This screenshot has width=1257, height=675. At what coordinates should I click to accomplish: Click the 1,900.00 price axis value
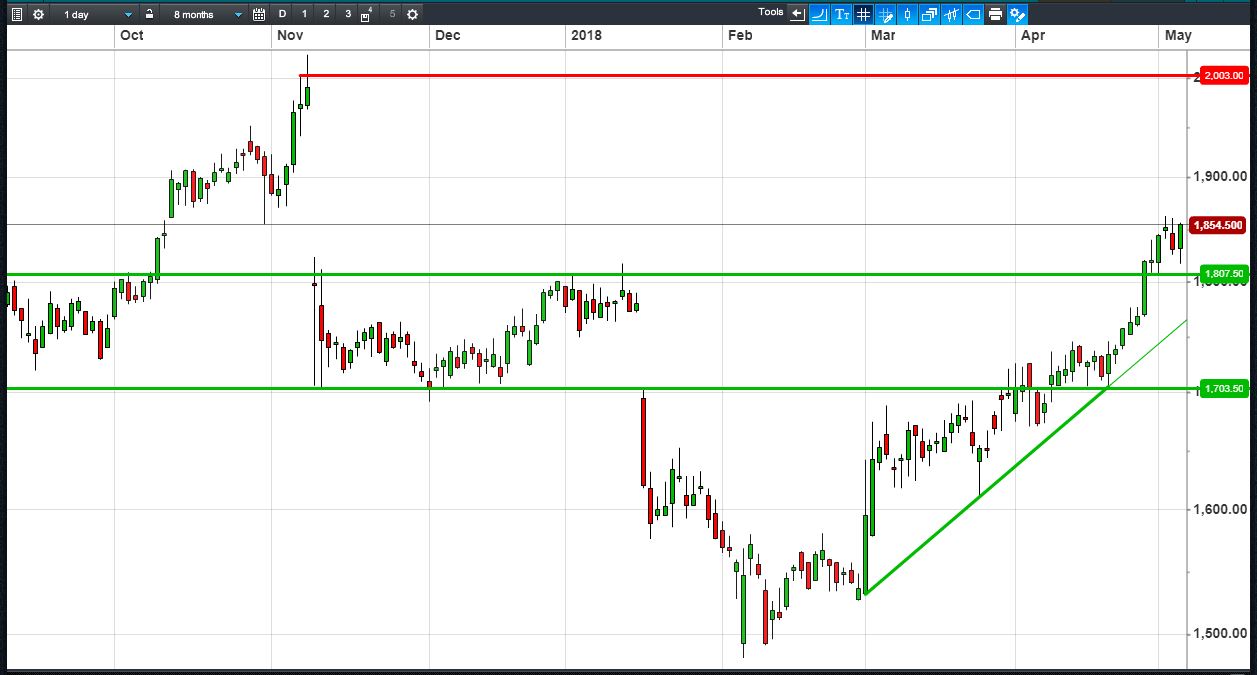1220,177
